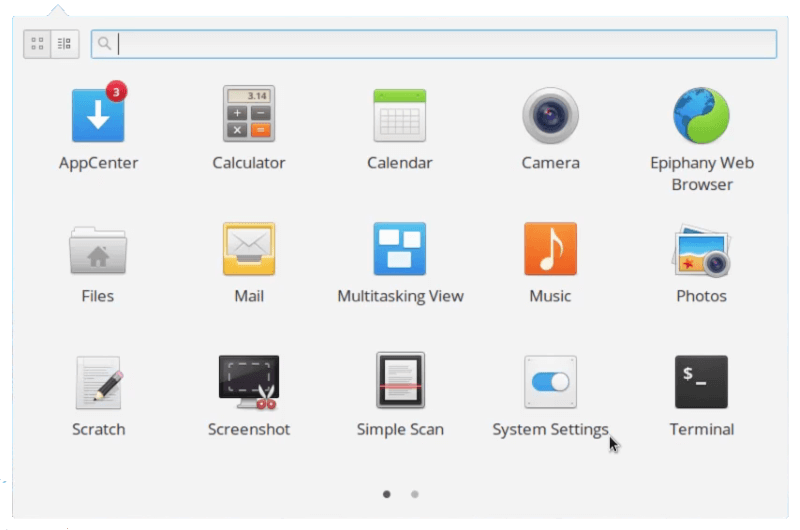Launch the Calculator app
The image size is (800, 530).
pyautogui.click(x=249, y=114)
